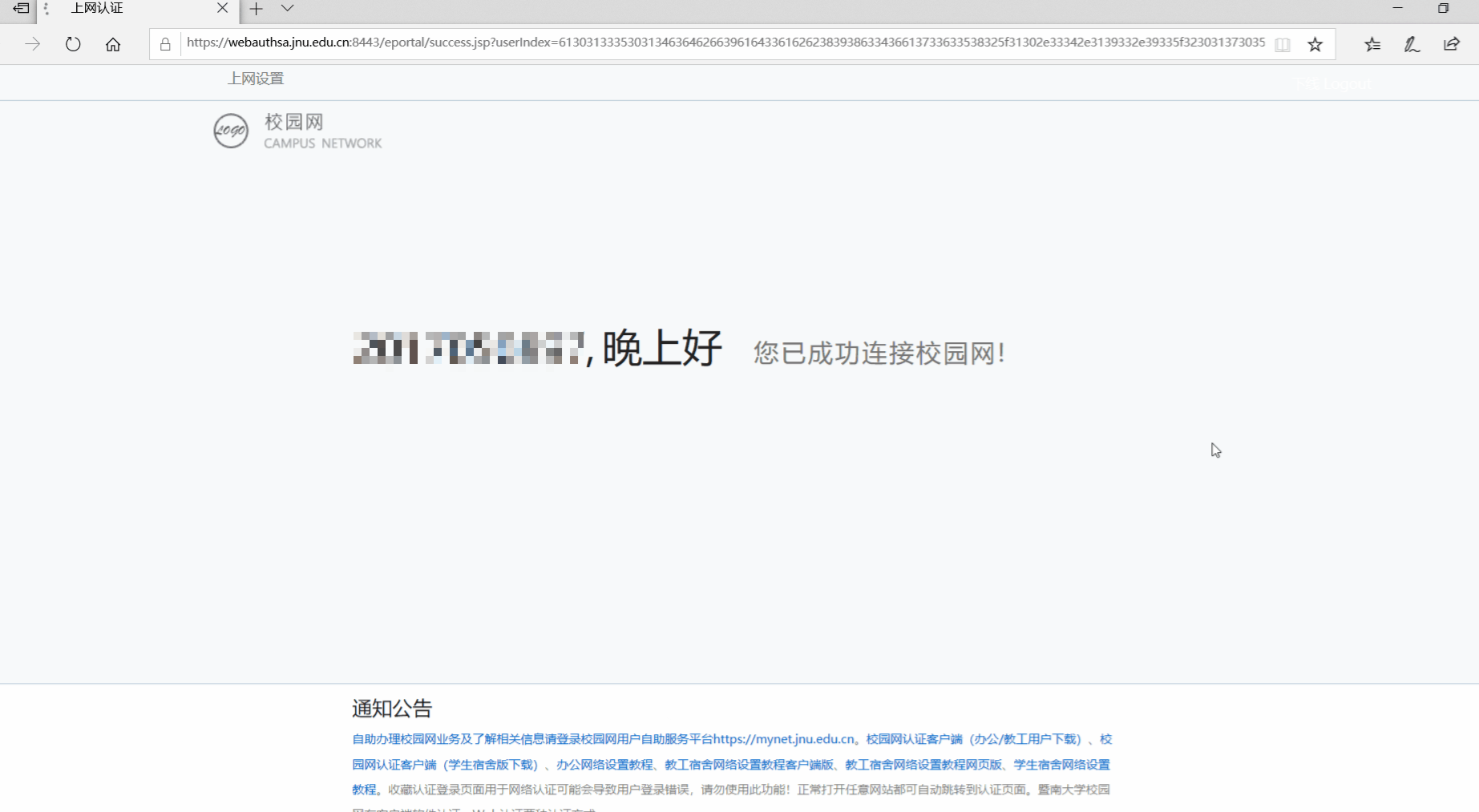The height and width of the screenshot is (812, 1479).
Task: Open a new tab with plus
Action: click(256, 8)
